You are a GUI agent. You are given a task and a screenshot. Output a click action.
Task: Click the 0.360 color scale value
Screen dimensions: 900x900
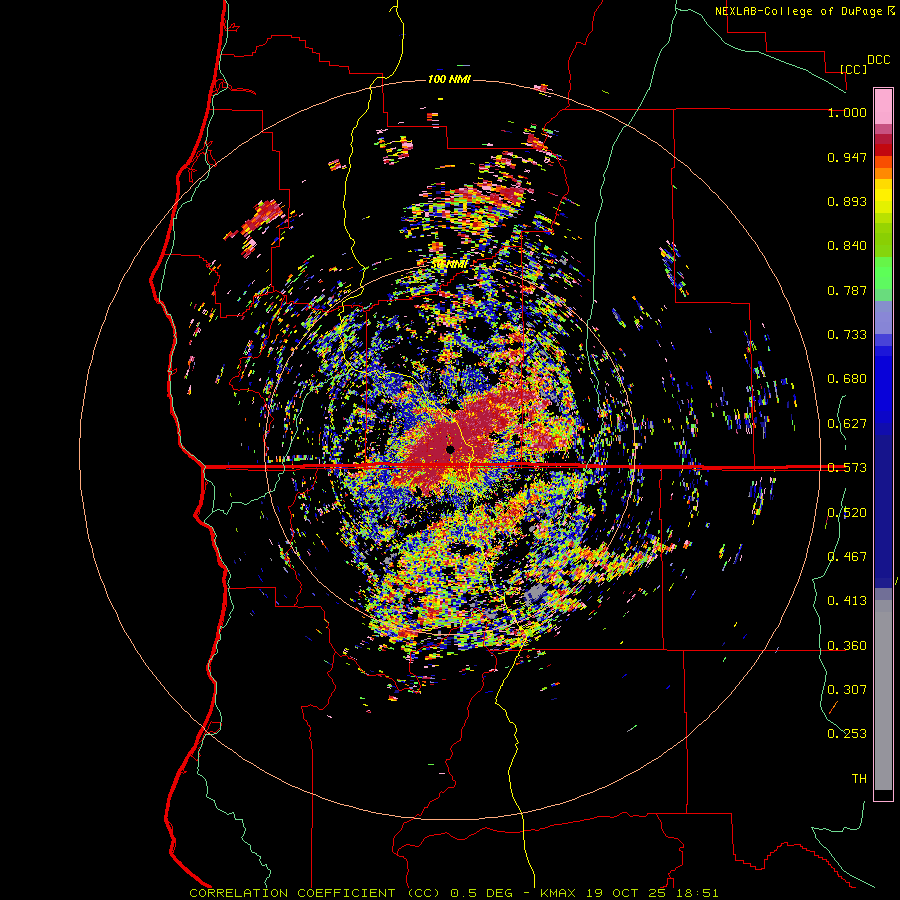tap(847, 646)
